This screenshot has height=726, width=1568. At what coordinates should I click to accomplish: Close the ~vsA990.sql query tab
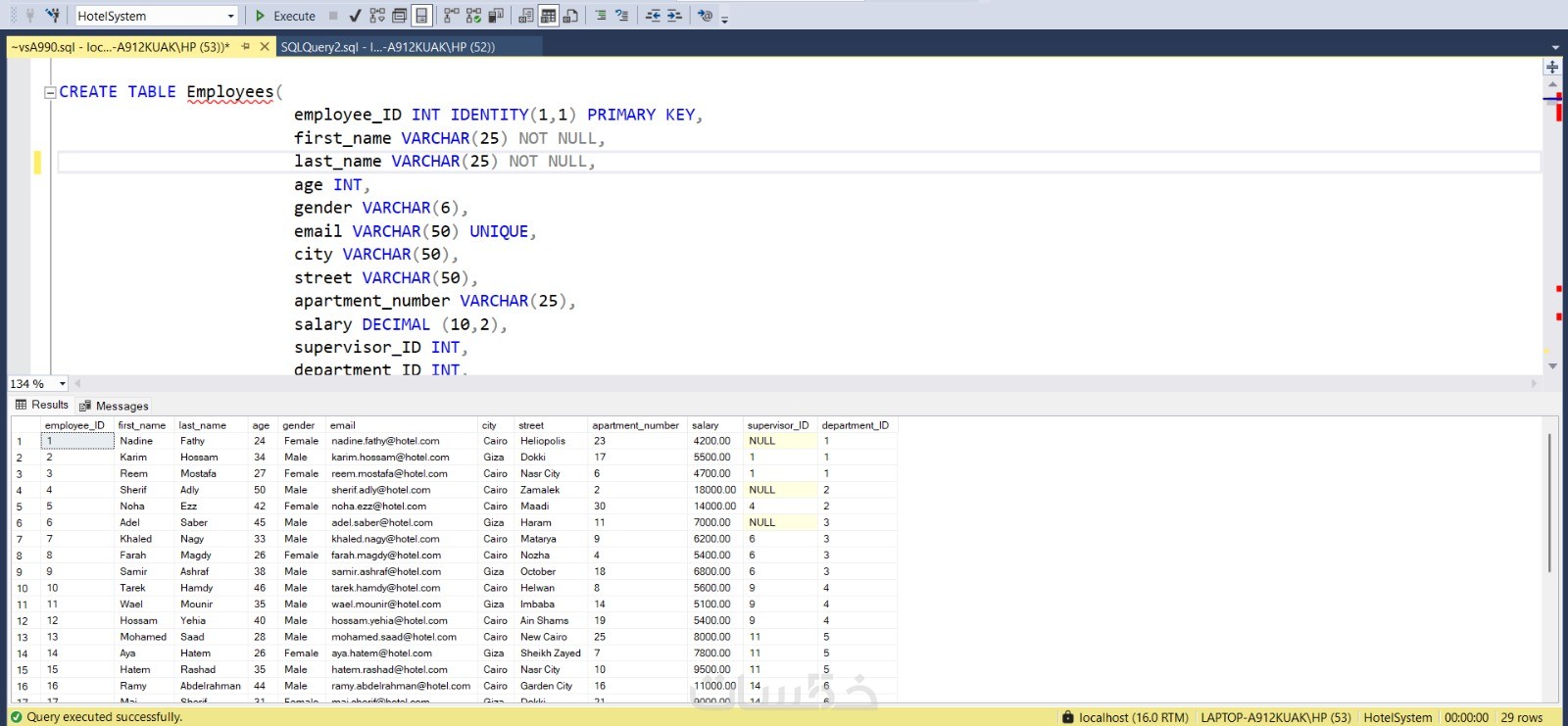coord(265,47)
